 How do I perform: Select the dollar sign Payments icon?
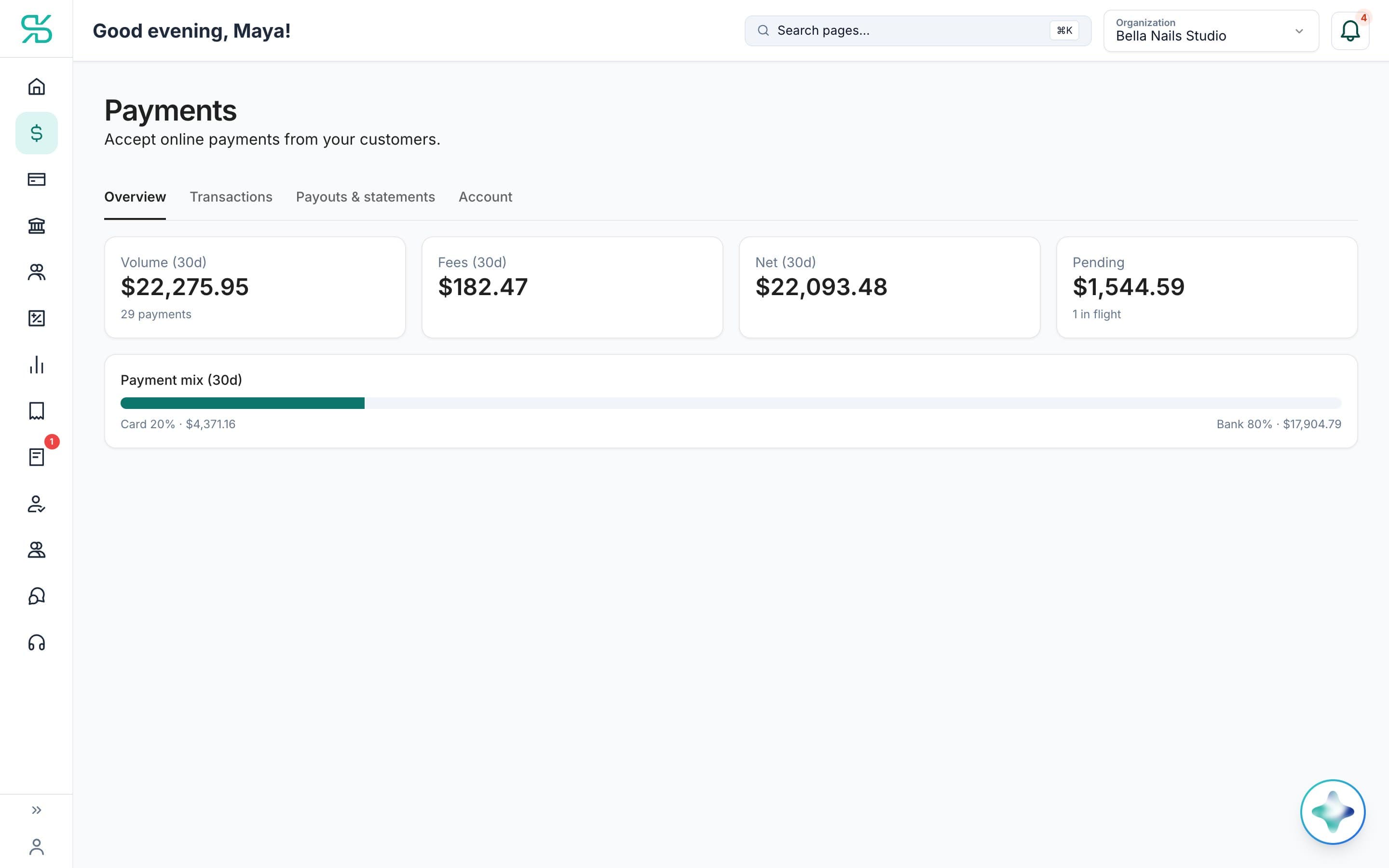point(36,133)
